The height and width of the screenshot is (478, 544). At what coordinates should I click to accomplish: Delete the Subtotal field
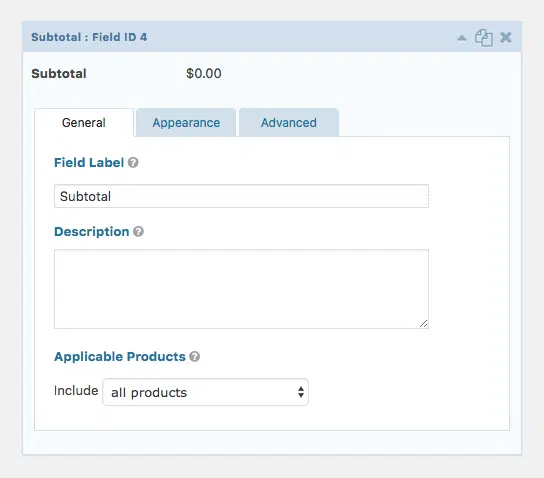click(x=506, y=37)
